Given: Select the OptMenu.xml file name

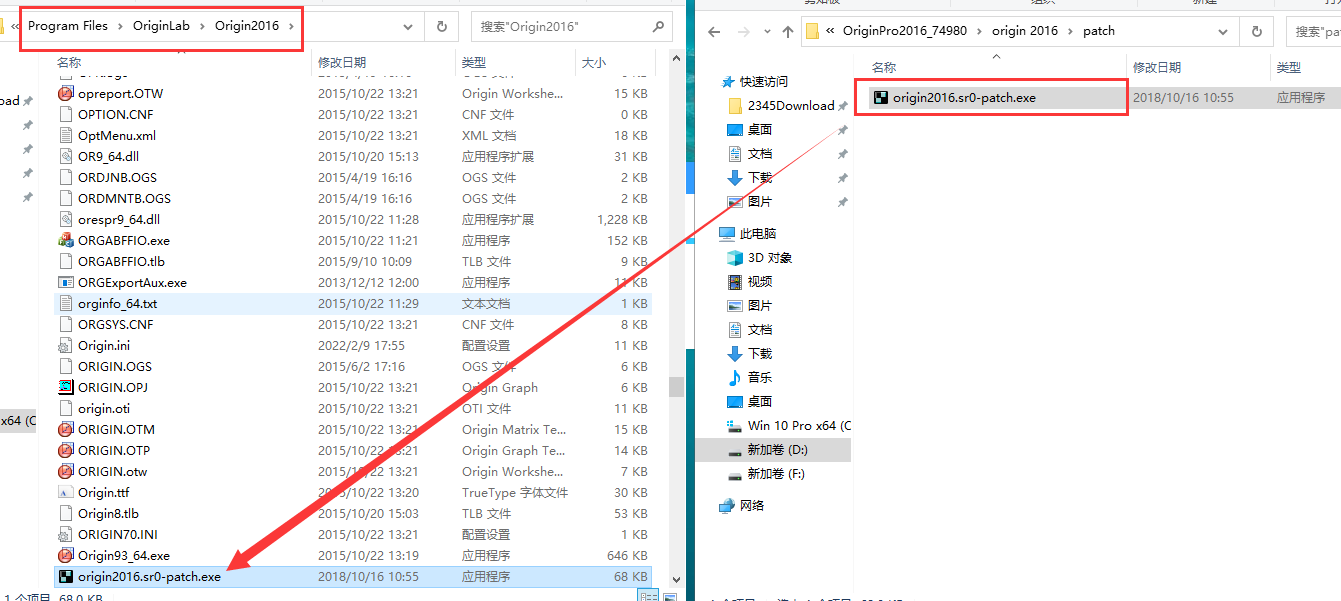Looking at the screenshot, I should point(117,135).
